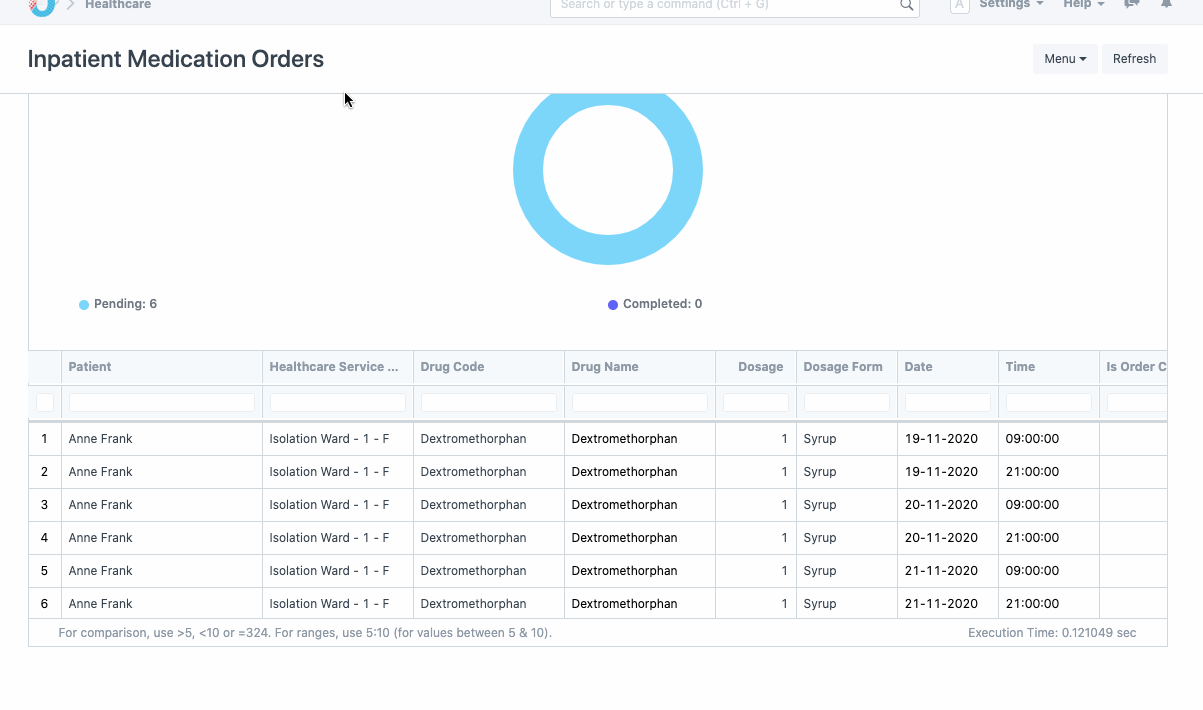This screenshot has height=710, width=1203.
Task: Click the Completed legend dot
Action: (613, 305)
